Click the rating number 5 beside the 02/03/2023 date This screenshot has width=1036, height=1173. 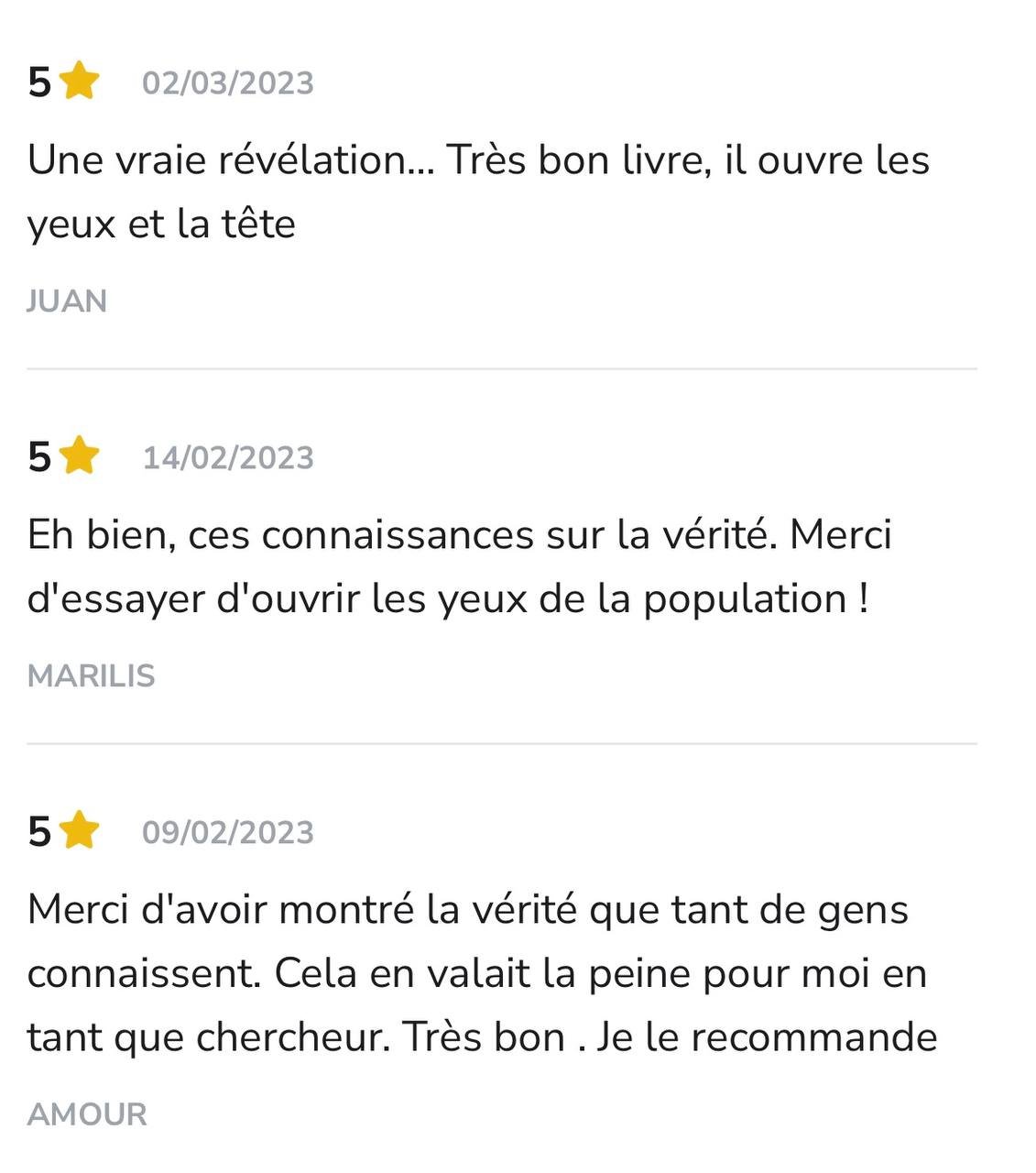(x=39, y=82)
